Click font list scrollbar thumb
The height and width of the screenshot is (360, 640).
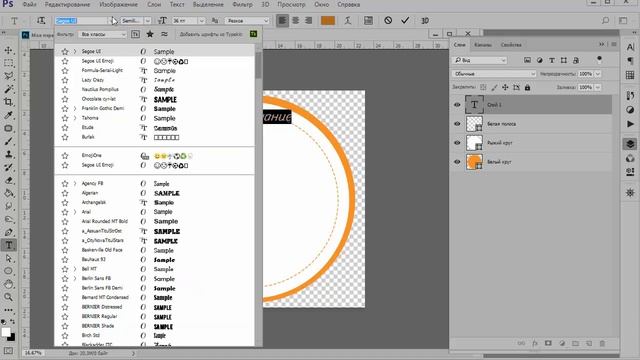click(x=258, y=64)
